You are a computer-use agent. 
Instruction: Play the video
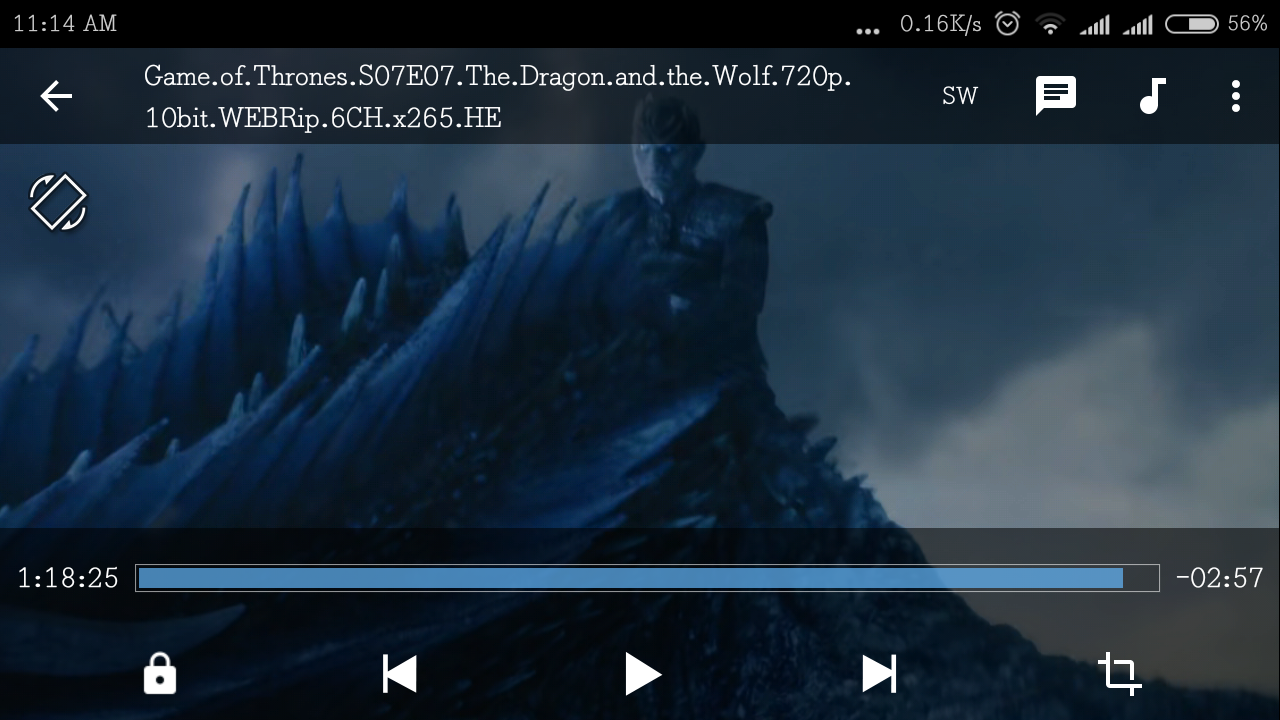(x=642, y=674)
